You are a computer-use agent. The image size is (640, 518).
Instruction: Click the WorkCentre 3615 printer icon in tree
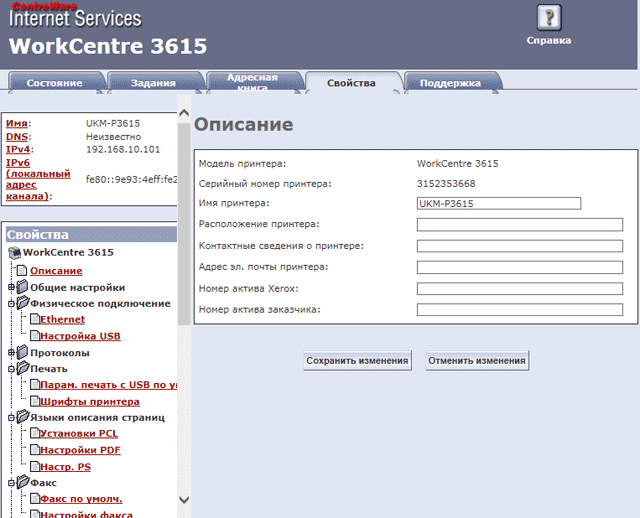tap(15, 253)
